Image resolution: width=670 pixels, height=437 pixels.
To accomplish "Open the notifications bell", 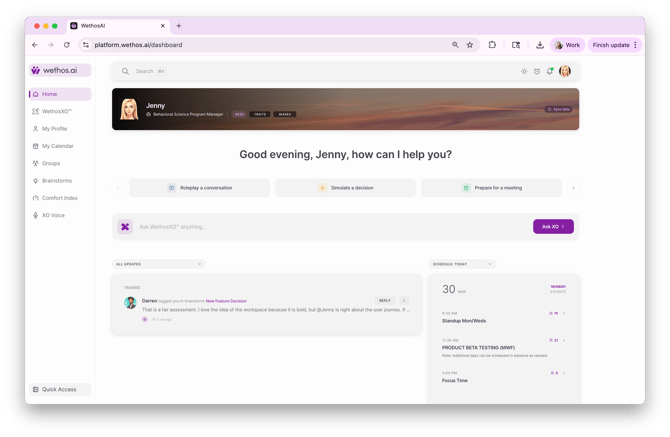I will 550,71.
